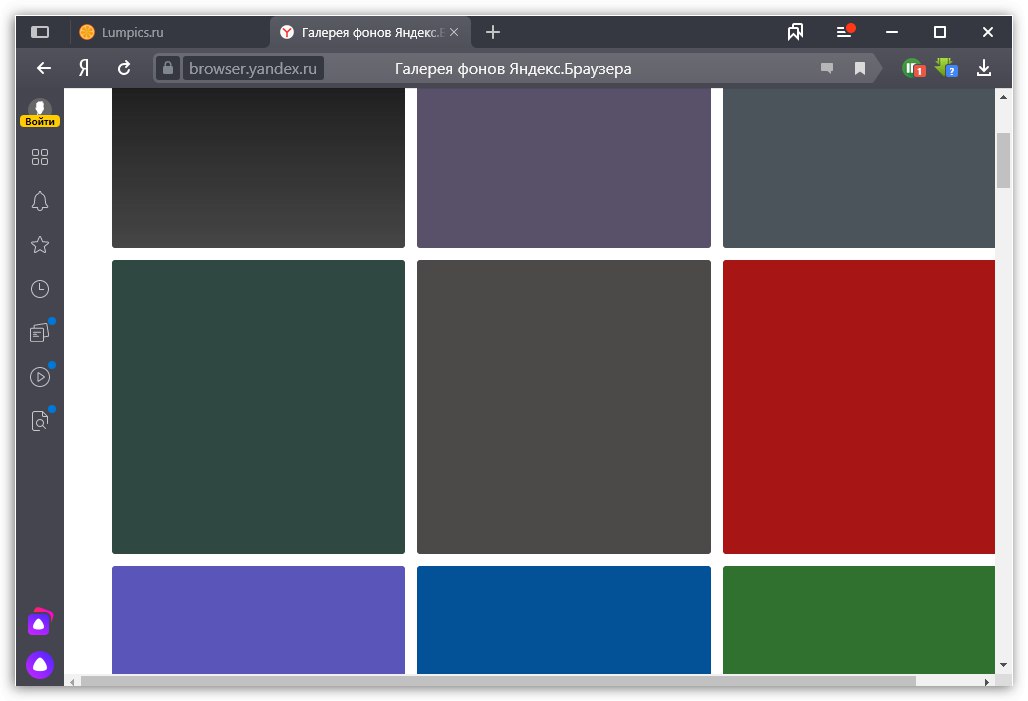This screenshot has width=1028, height=701.
Task: Toggle the sidebar panel icon
Action: [40, 32]
